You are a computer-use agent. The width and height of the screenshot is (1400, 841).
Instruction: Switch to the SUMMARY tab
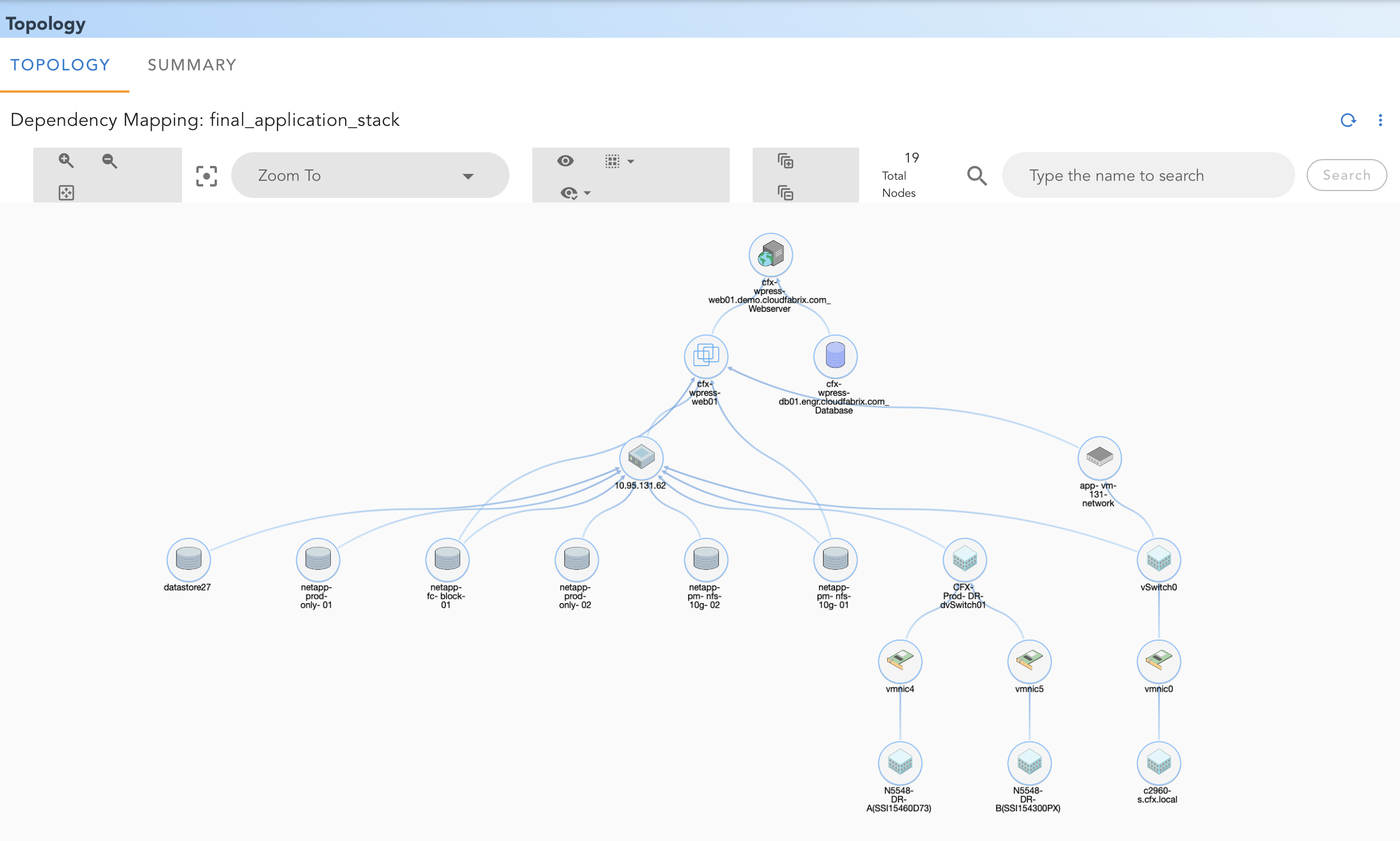192,65
